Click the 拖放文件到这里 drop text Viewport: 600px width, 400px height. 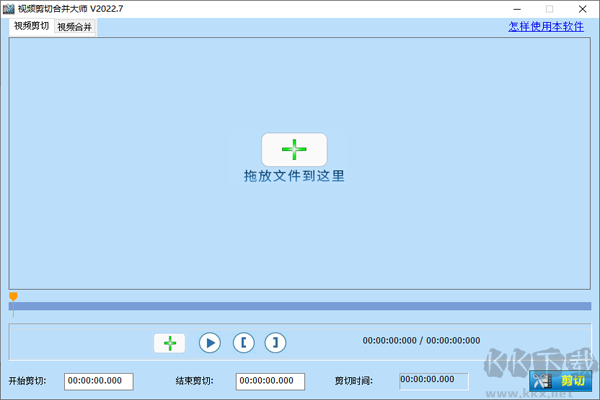pos(294,176)
